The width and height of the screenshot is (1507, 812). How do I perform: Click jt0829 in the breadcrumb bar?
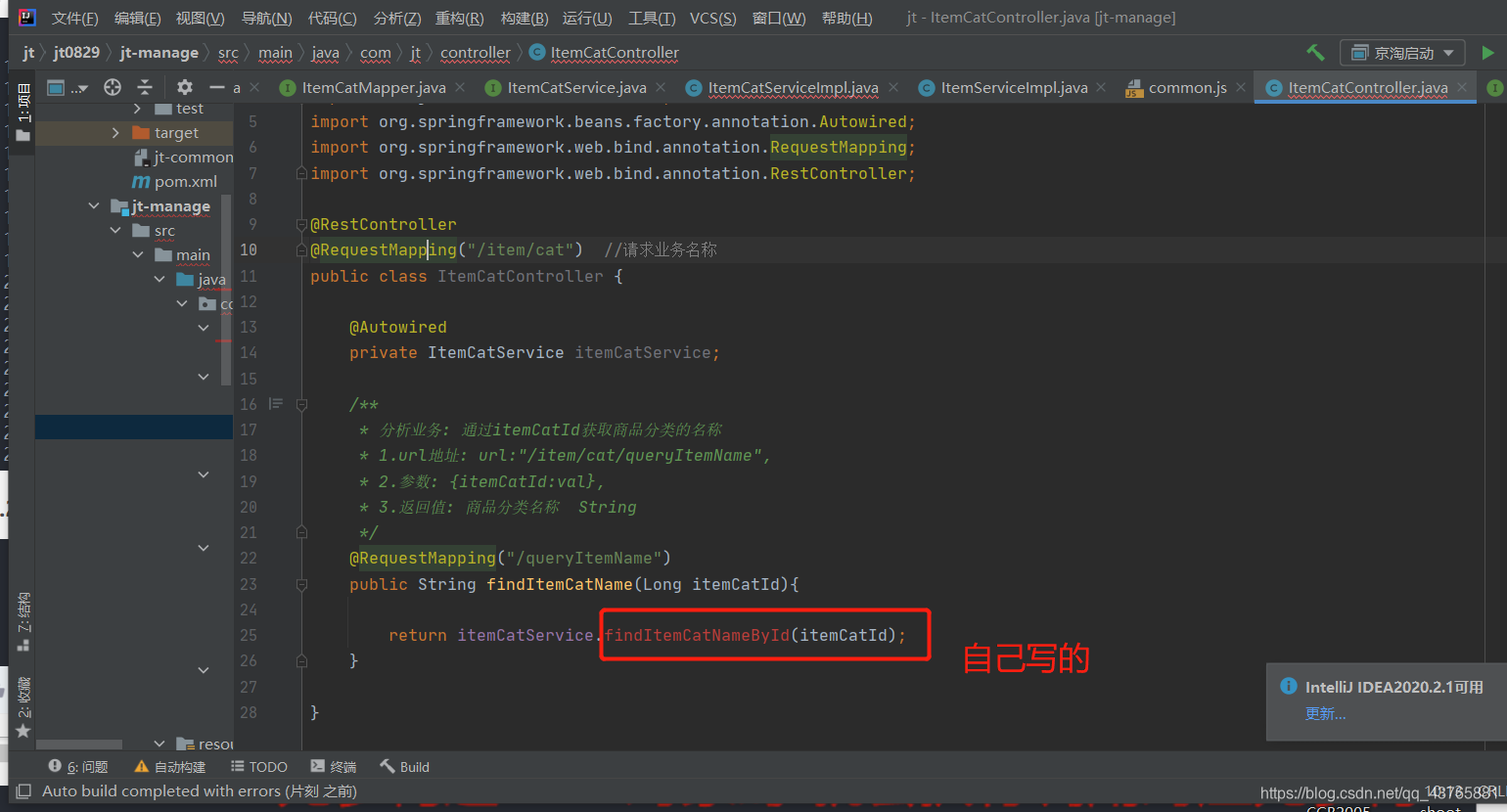76,53
